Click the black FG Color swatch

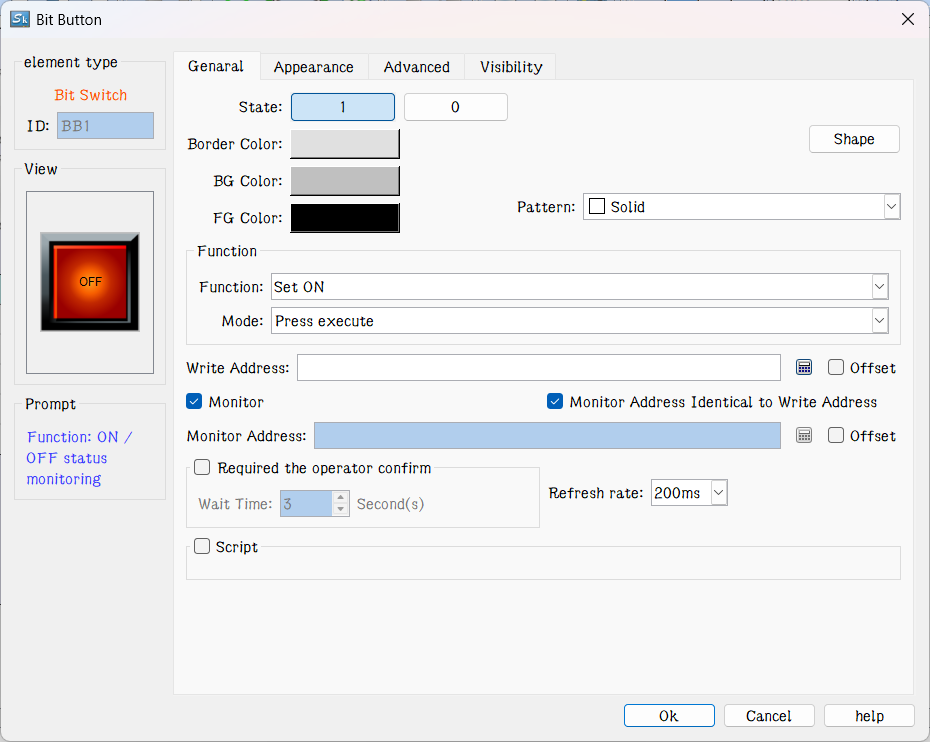(x=344, y=218)
